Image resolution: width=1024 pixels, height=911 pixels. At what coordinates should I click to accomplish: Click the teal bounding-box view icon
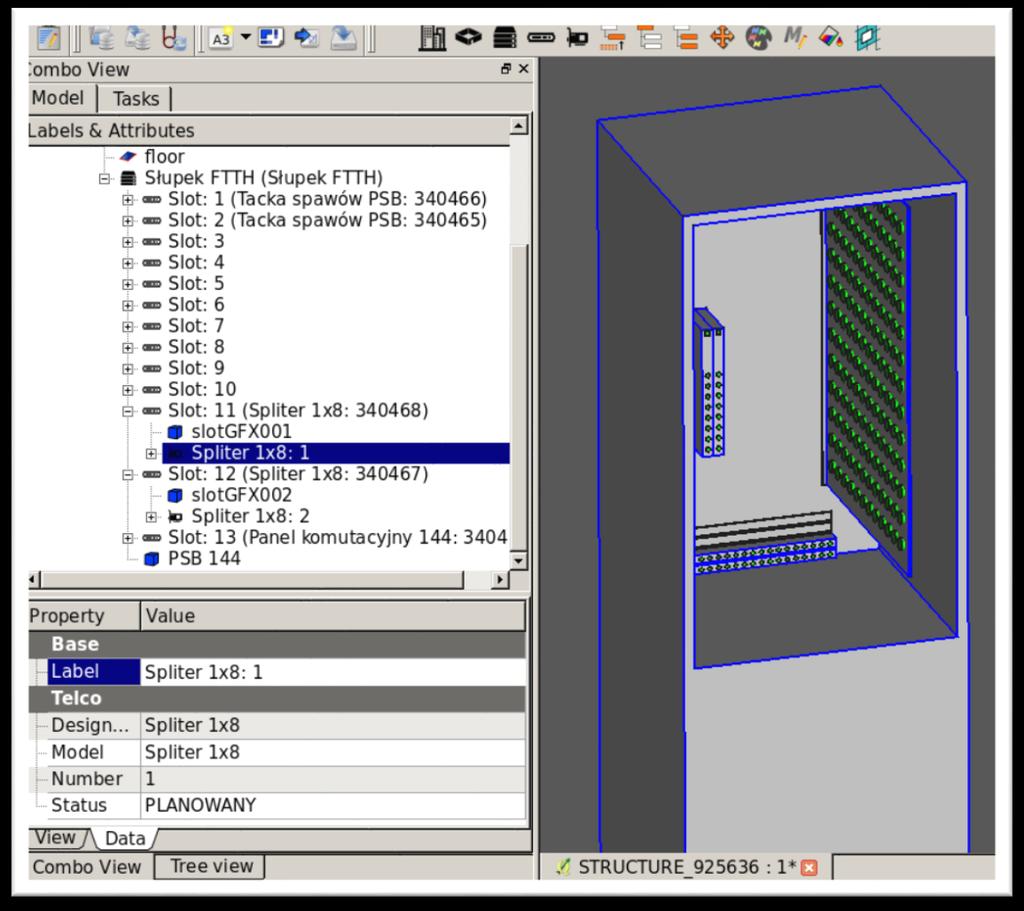[868, 38]
